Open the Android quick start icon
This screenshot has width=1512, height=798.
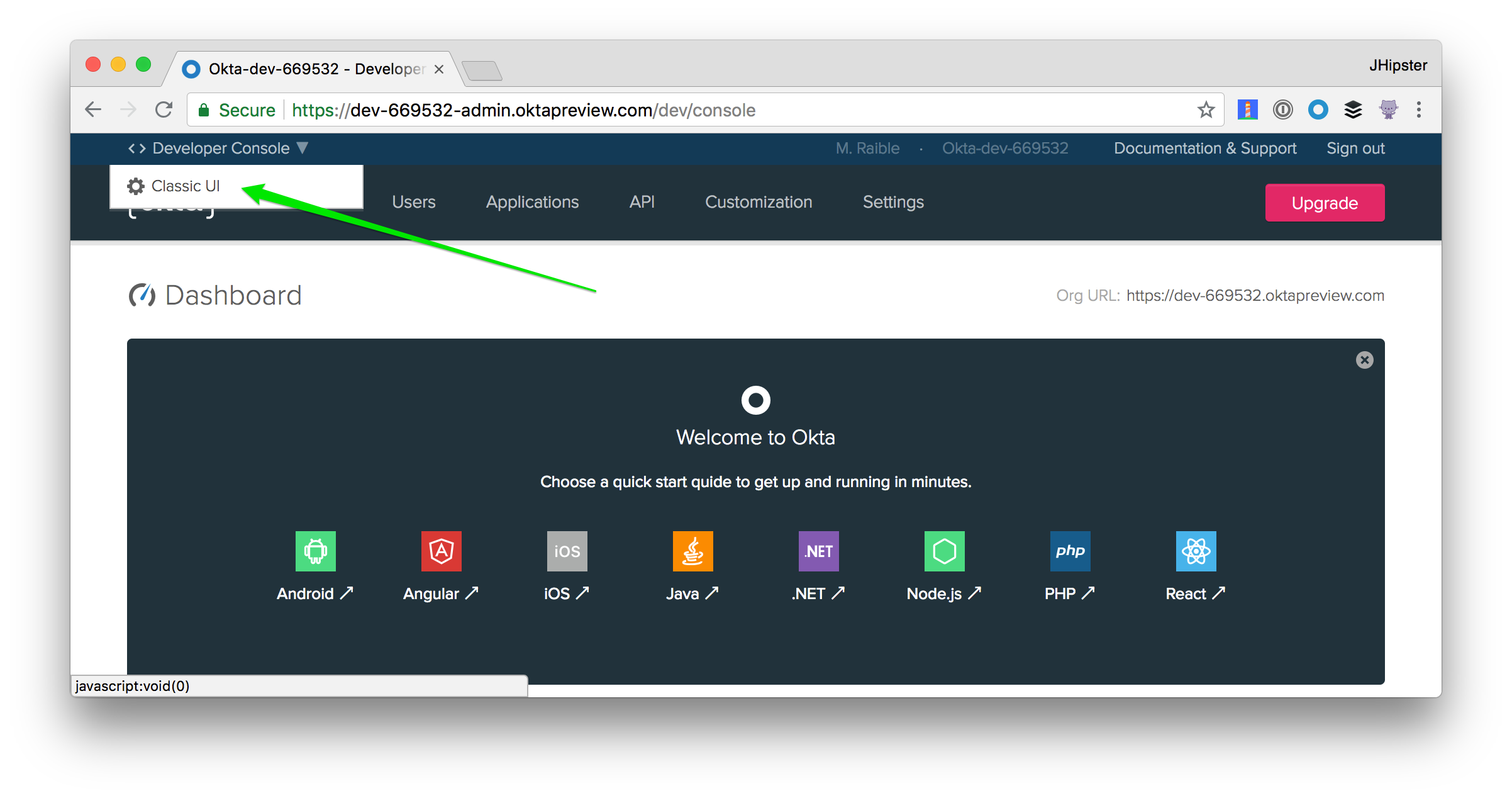point(315,551)
